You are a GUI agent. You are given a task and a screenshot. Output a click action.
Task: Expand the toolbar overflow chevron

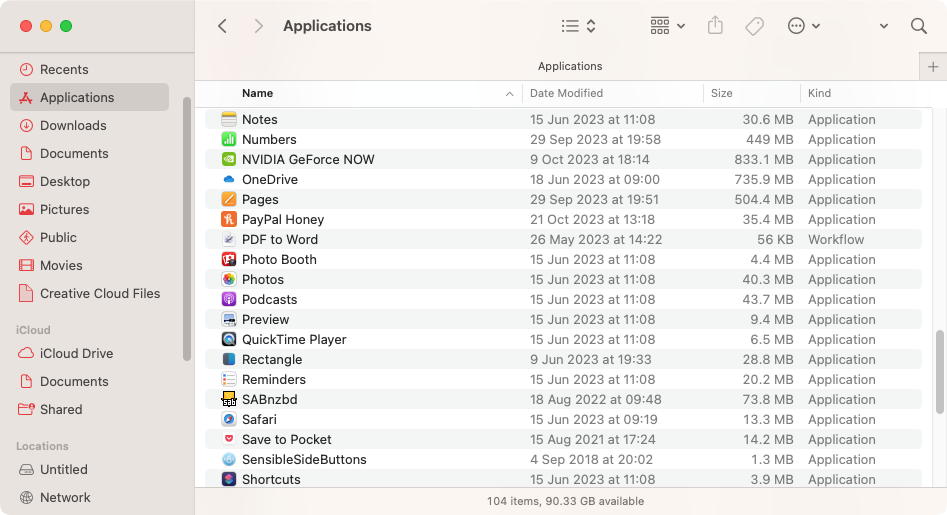click(884, 26)
